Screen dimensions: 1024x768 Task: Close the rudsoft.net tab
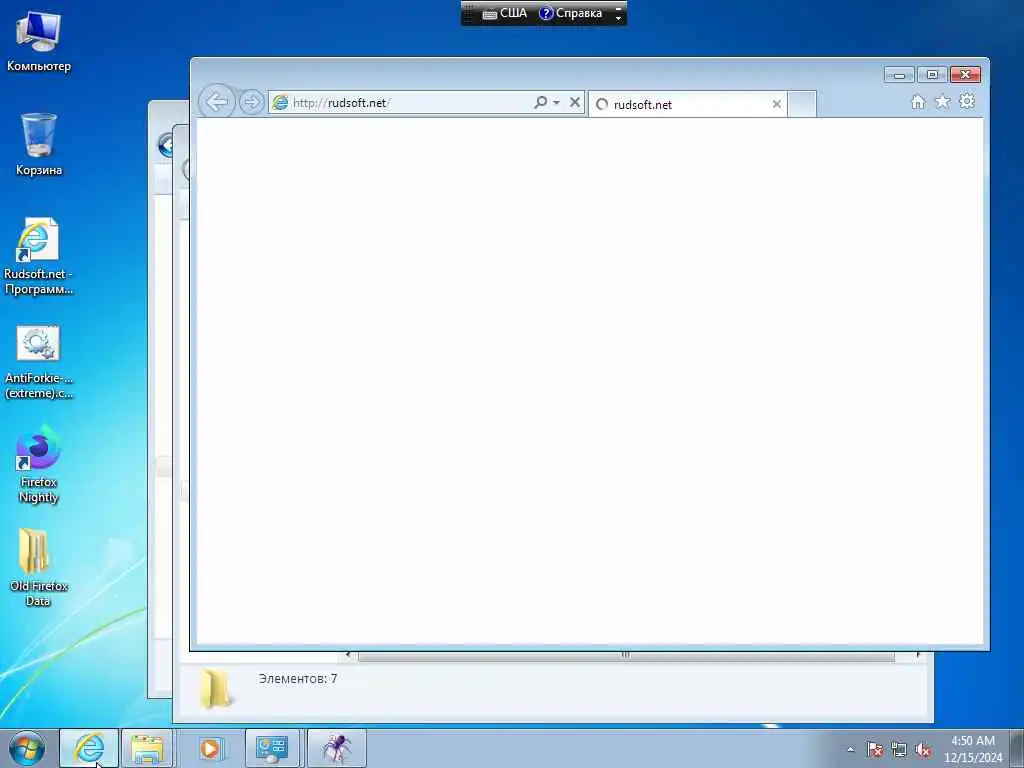coord(776,104)
